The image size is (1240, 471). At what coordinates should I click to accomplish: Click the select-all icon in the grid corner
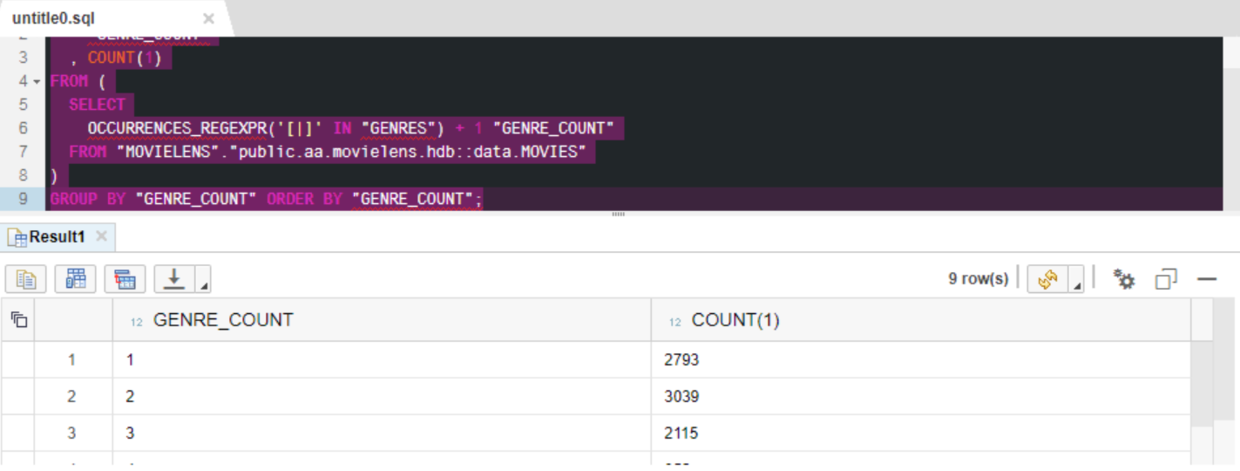tap(19, 320)
